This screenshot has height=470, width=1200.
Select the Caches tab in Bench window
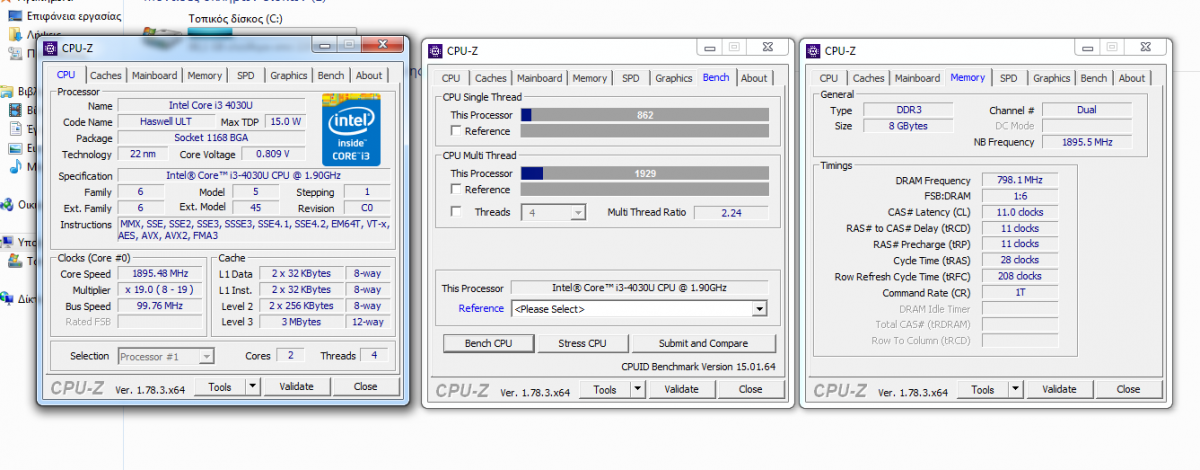[490, 78]
